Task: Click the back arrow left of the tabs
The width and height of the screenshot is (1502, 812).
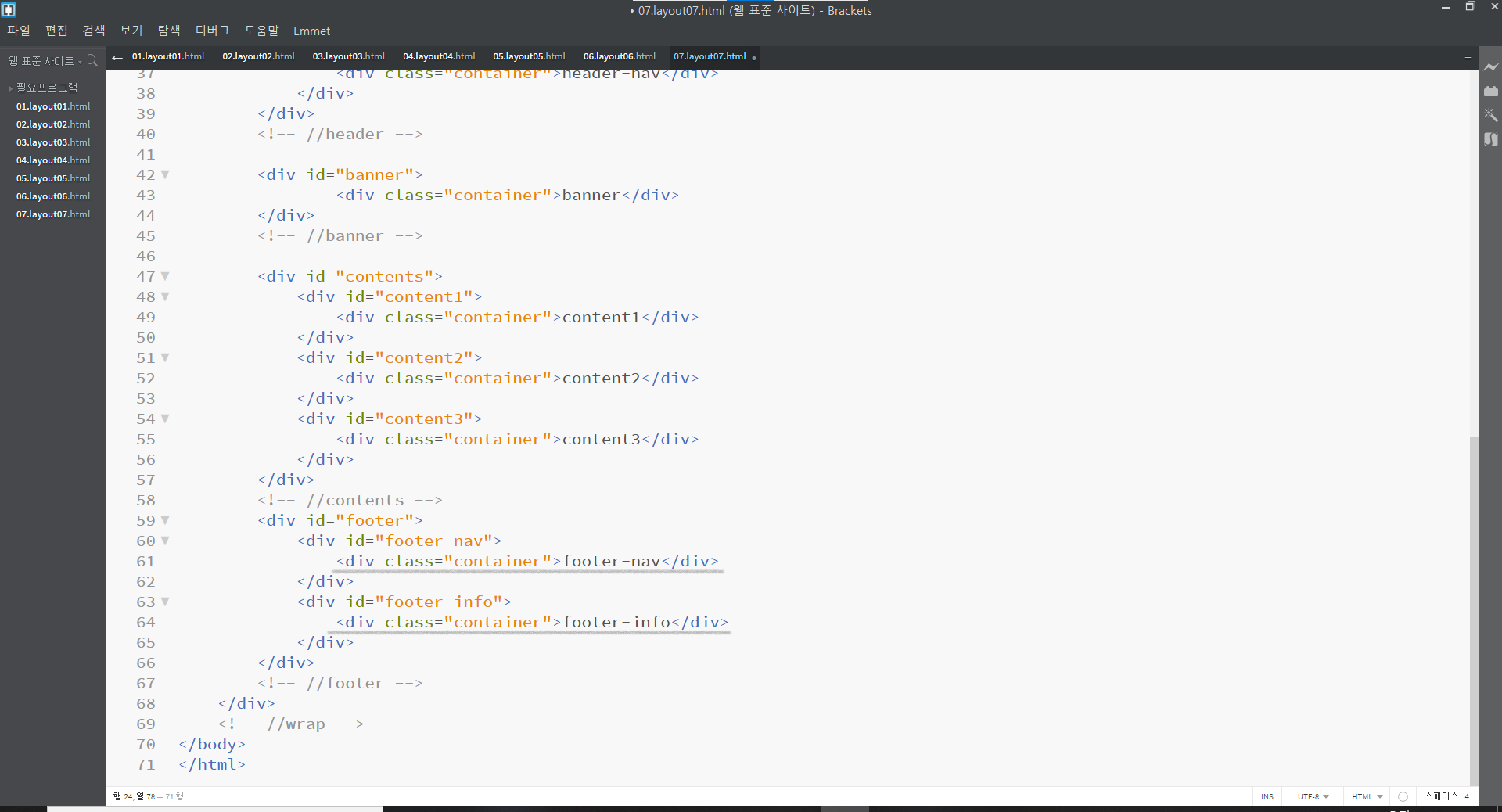Action: 117,57
